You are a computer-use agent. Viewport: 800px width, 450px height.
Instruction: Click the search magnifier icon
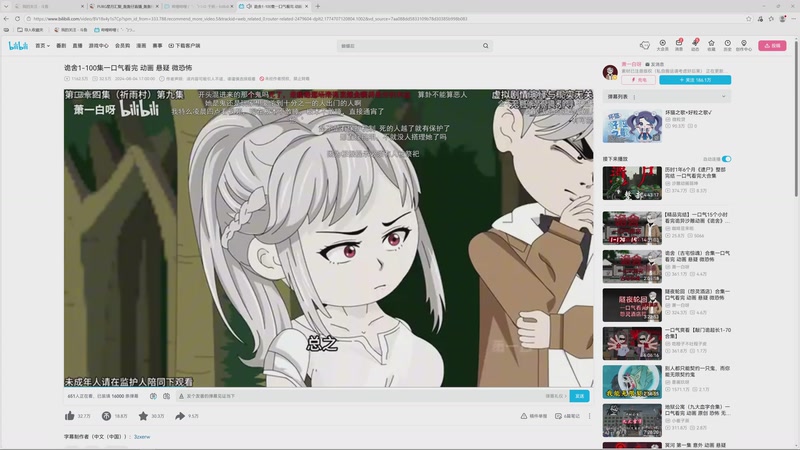tap(486, 46)
